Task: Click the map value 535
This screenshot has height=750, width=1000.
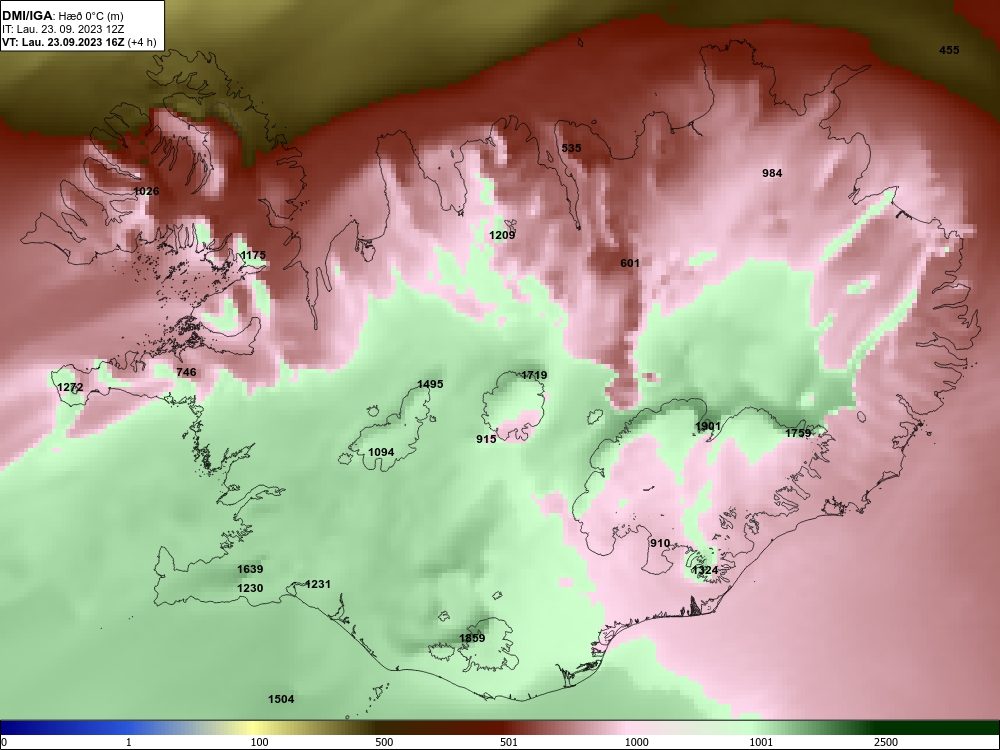Action: [x=571, y=148]
